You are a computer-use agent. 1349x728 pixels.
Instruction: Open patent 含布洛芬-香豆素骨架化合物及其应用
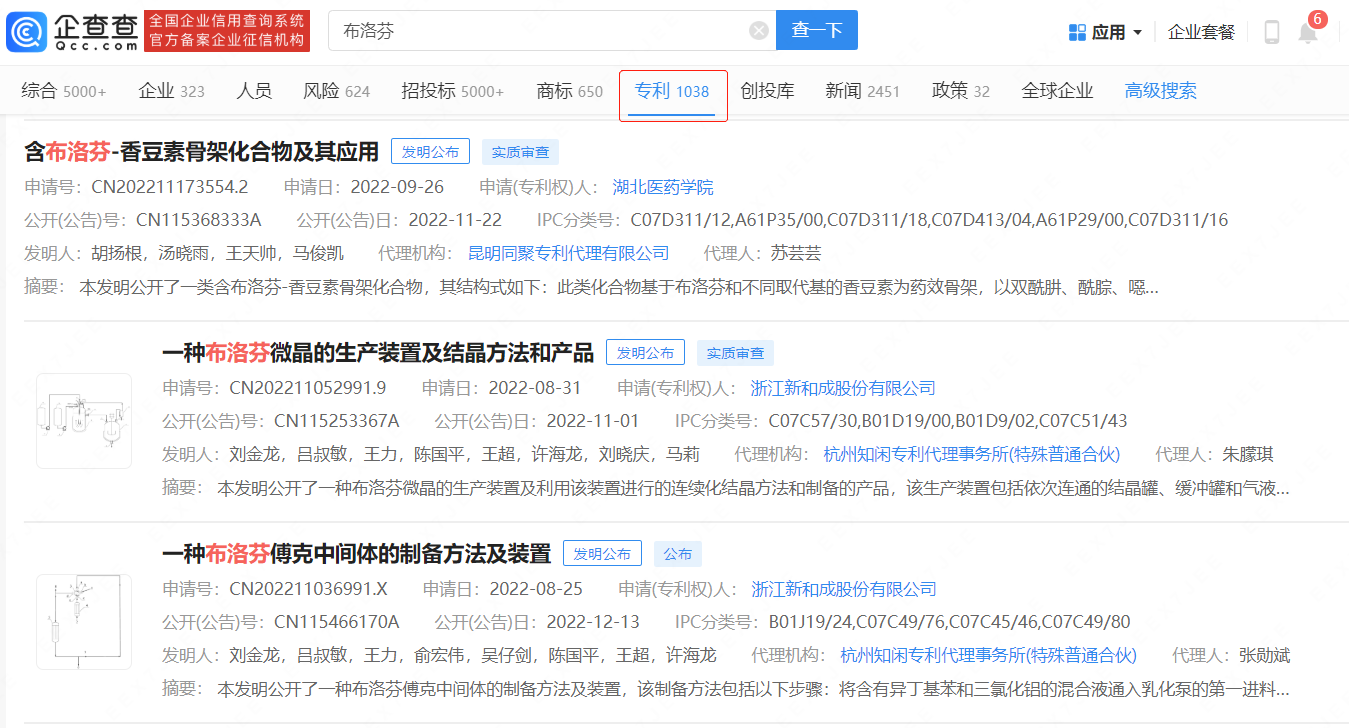202,152
